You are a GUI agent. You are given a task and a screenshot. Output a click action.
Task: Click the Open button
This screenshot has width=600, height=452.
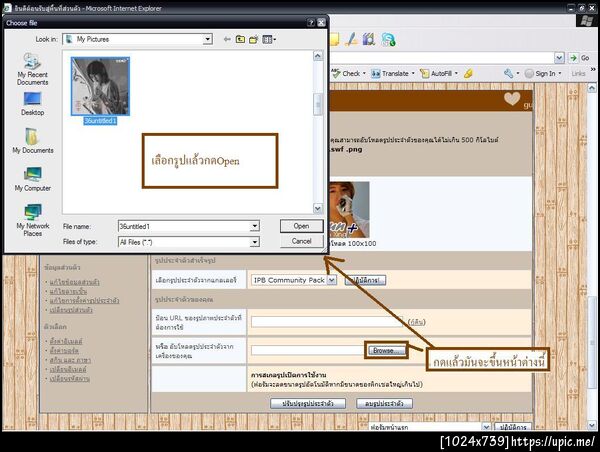[x=302, y=226]
